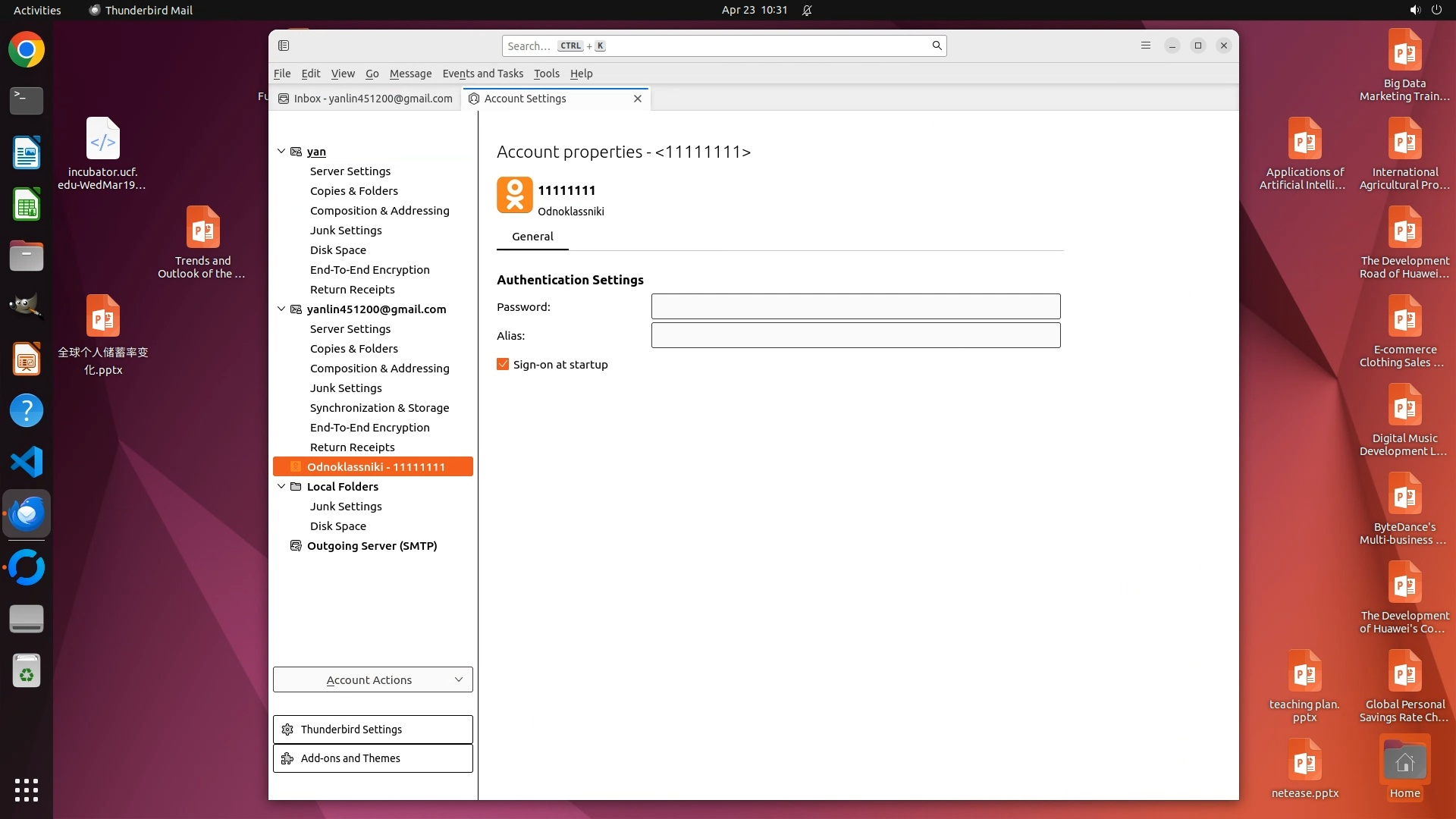The image size is (1456, 819).
Task: Click the Thunderbird Settings gear icon
Action: (x=287, y=730)
